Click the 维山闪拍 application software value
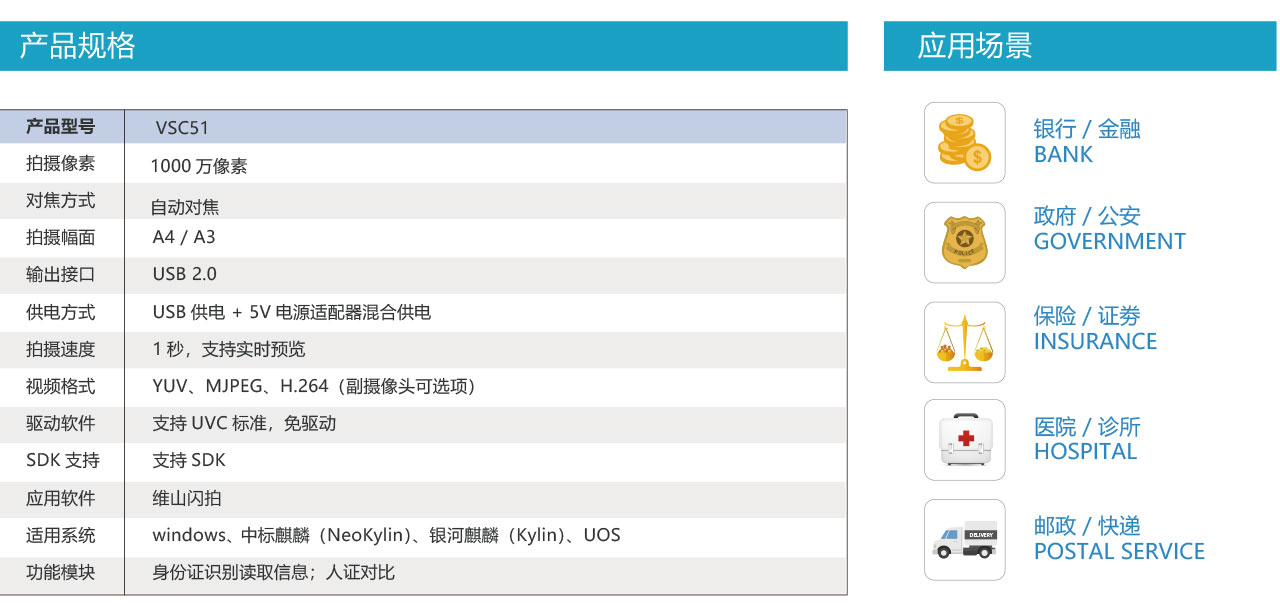This screenshot has width=1280, height=615. (x=187, y=498)
